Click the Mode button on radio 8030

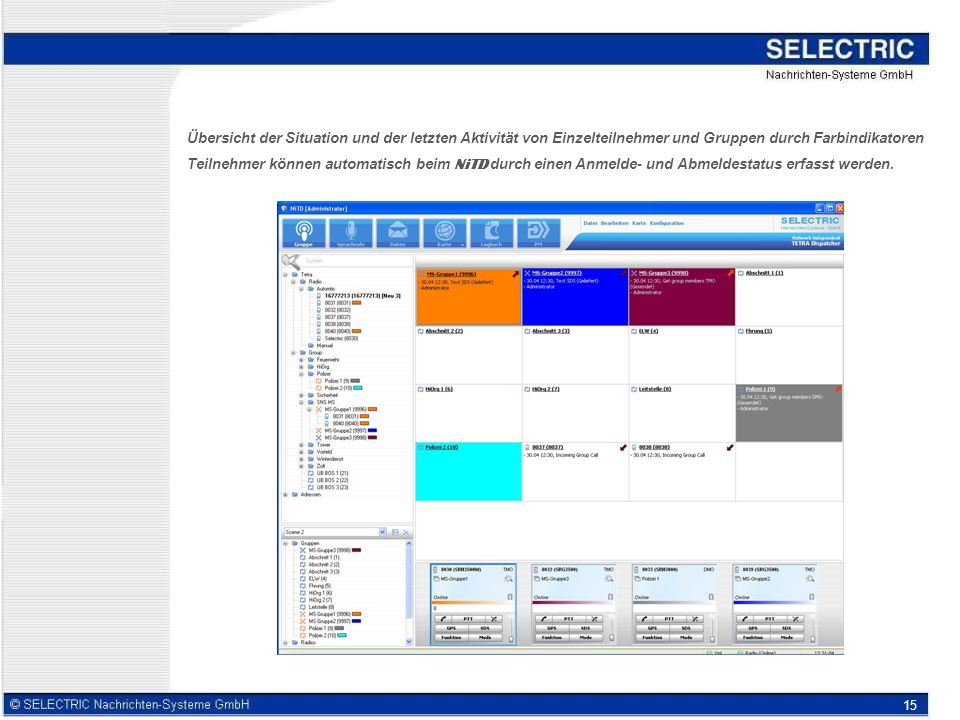tap(486, 637)
